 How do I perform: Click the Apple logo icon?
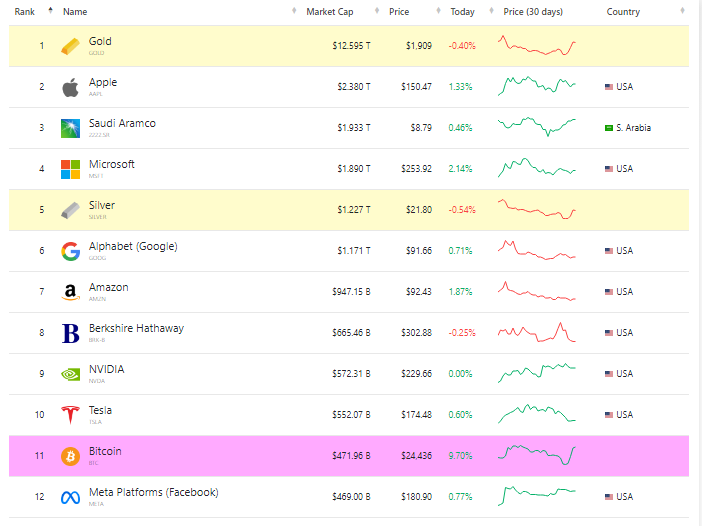70,87
